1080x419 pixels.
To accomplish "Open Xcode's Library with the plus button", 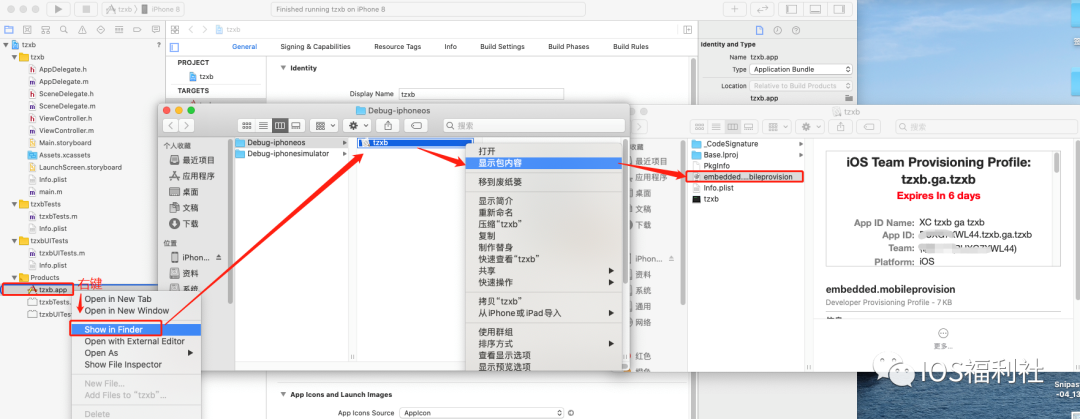I will coord(734,9).
